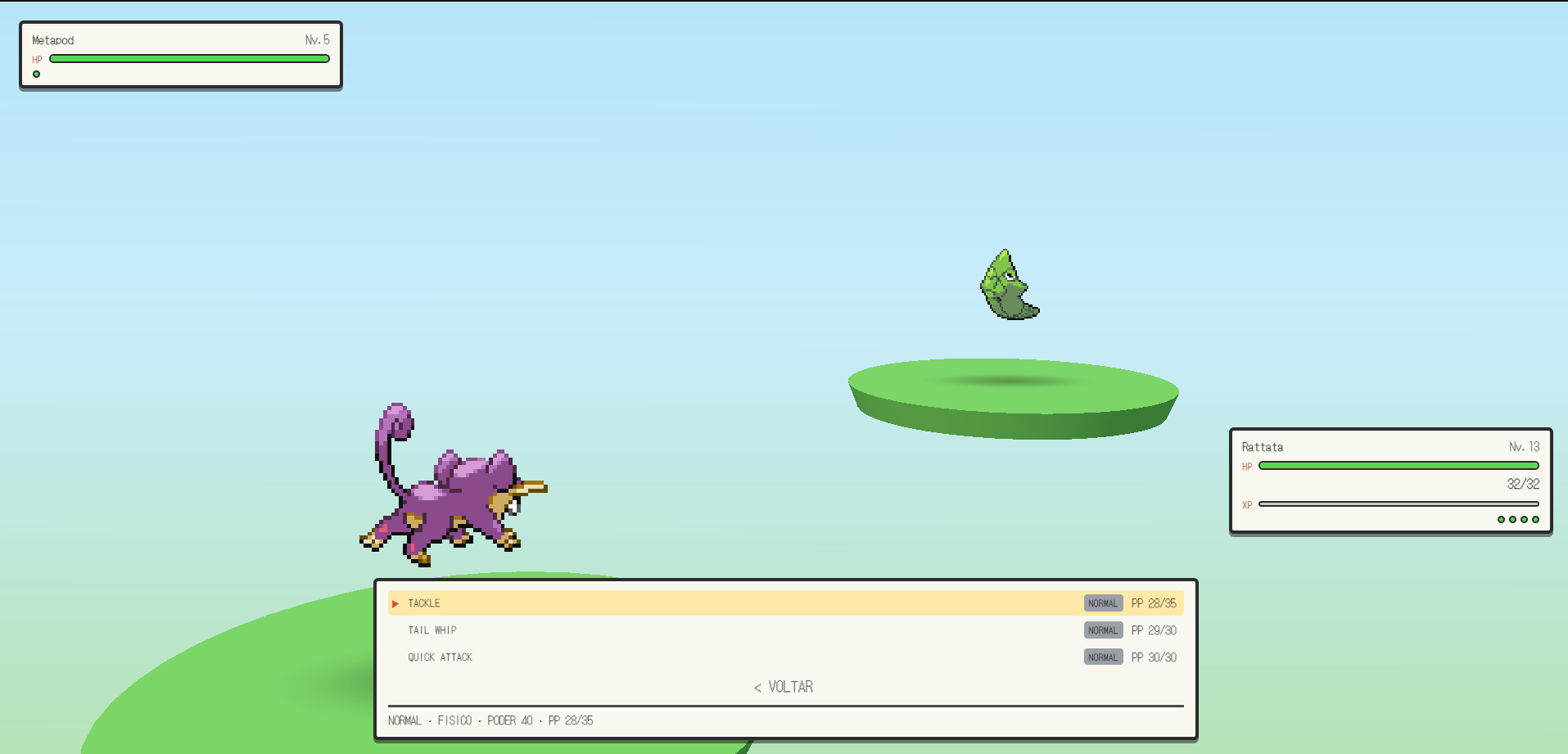
Task: Click the NORMAL type badge for TAIL WHIP
Action: pyautogui.click(x=1103, y=630)
